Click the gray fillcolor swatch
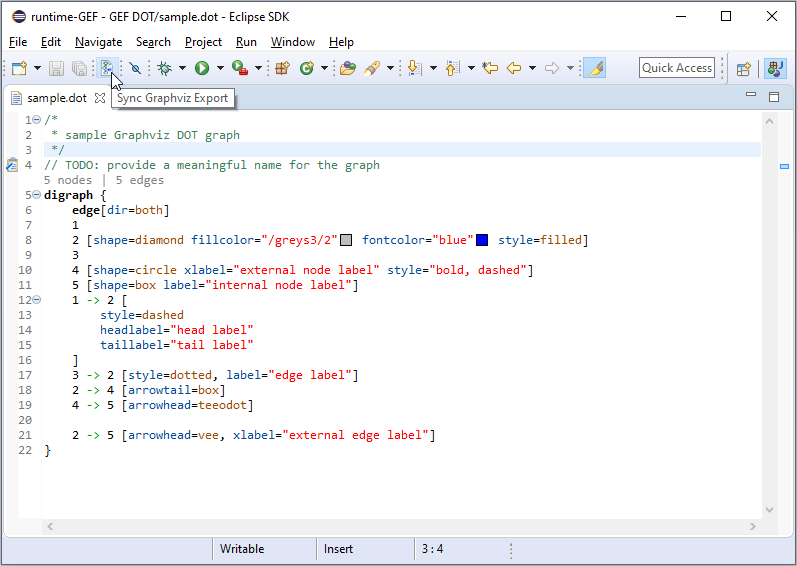 pos(346,240)
